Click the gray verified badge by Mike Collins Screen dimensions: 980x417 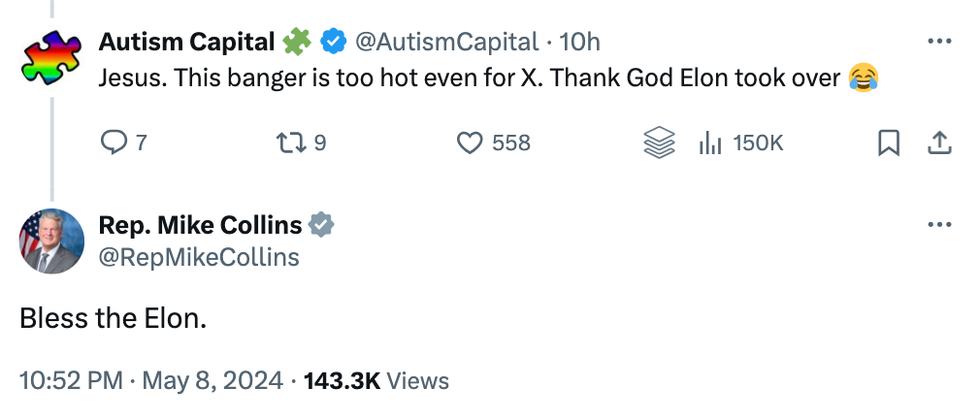pyautogui.click(x=320, y=226)
